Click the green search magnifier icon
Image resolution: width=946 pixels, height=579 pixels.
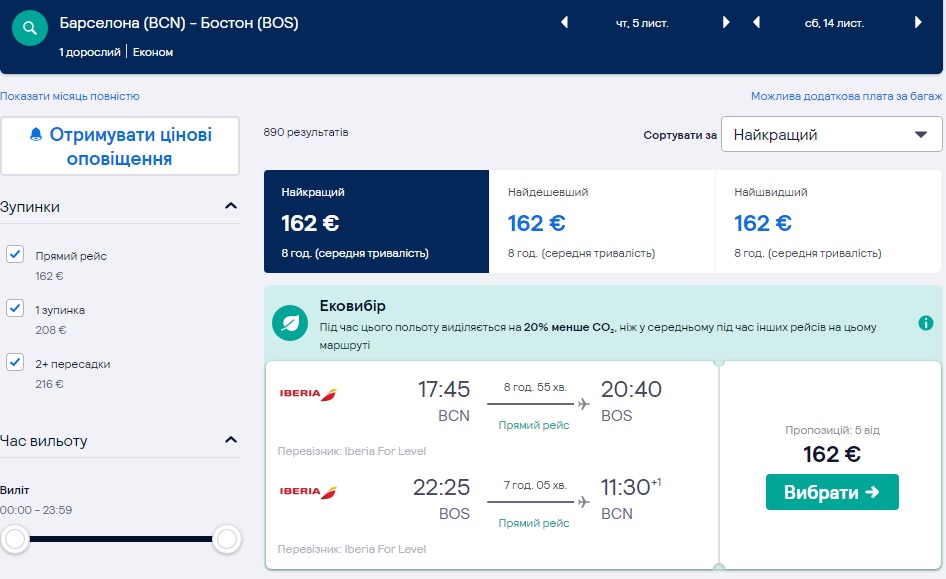click(30, 30)
